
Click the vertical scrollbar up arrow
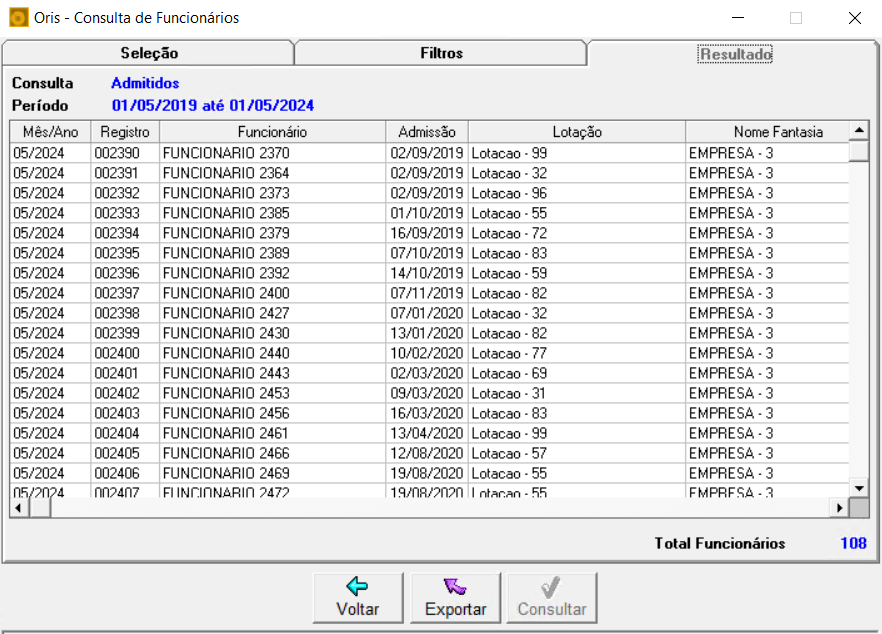(859, 131)
